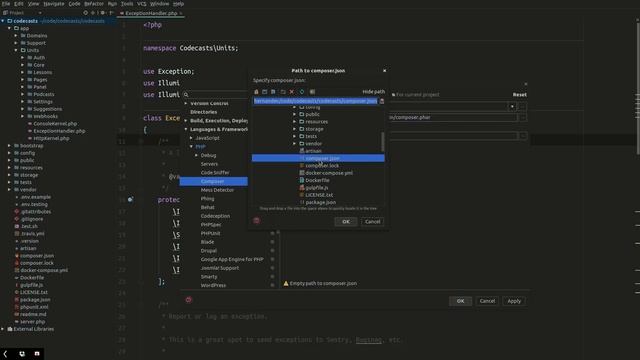Open the PHP interpreter dropdown arrow
This screenshot has height=360, width=640.
512,107
